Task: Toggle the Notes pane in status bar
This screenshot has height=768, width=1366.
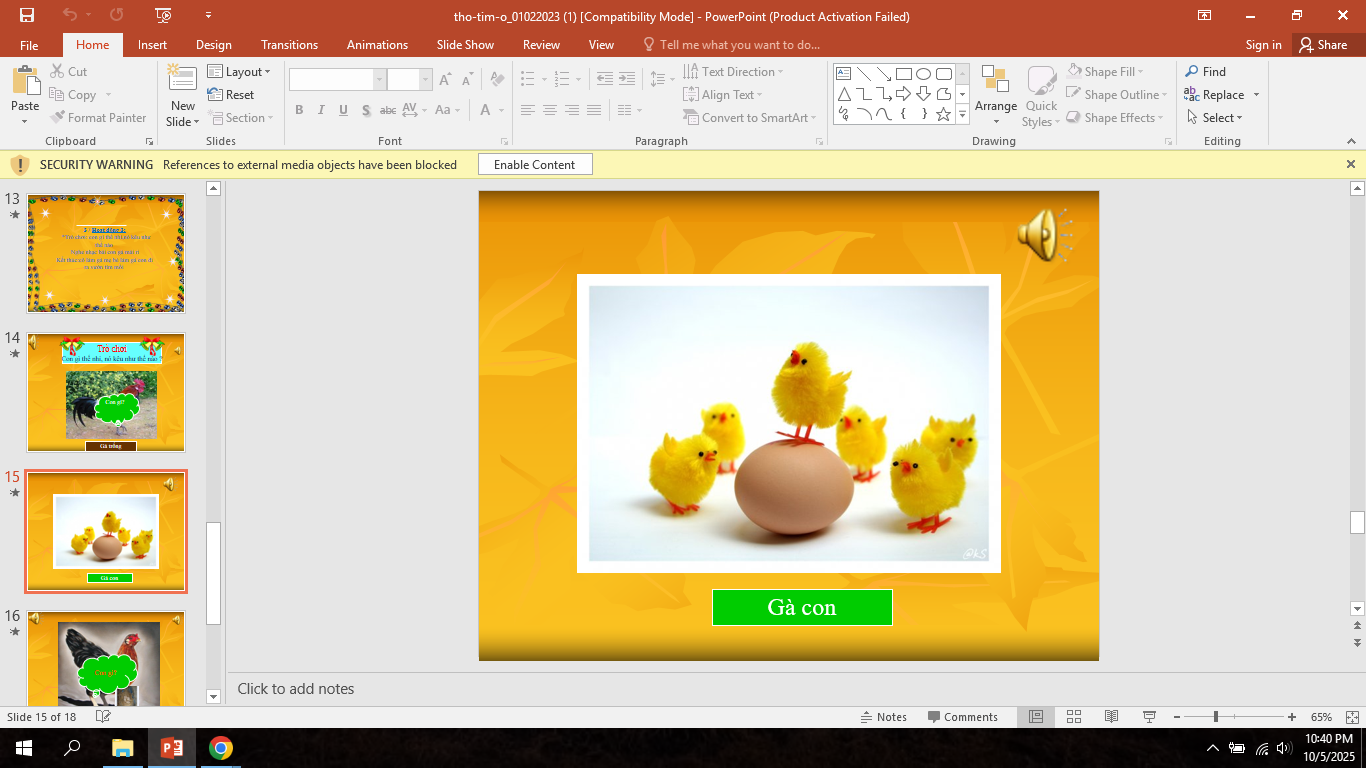Action: pos(883,717)
